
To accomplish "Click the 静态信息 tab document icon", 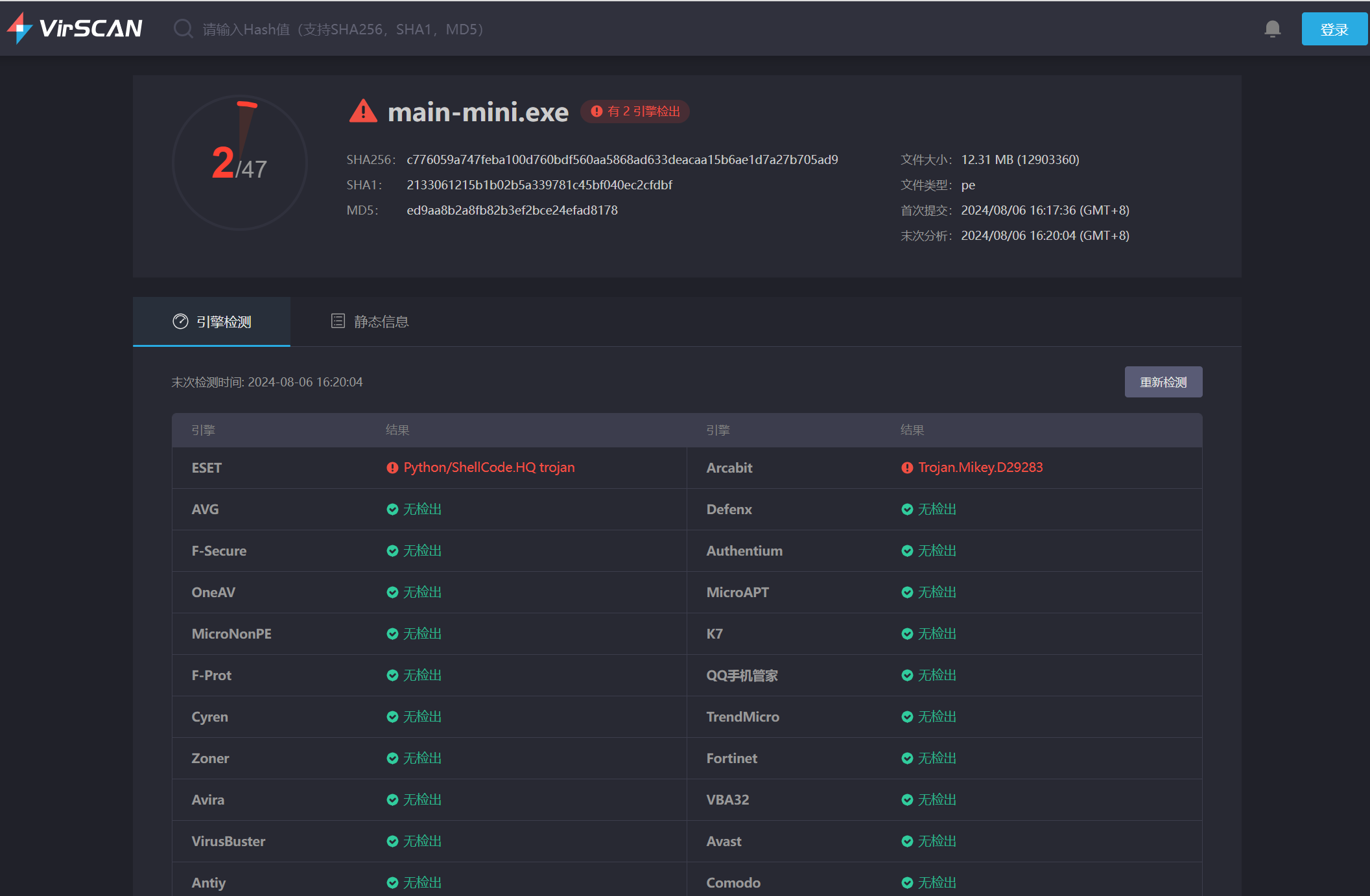I will [338, 321].
